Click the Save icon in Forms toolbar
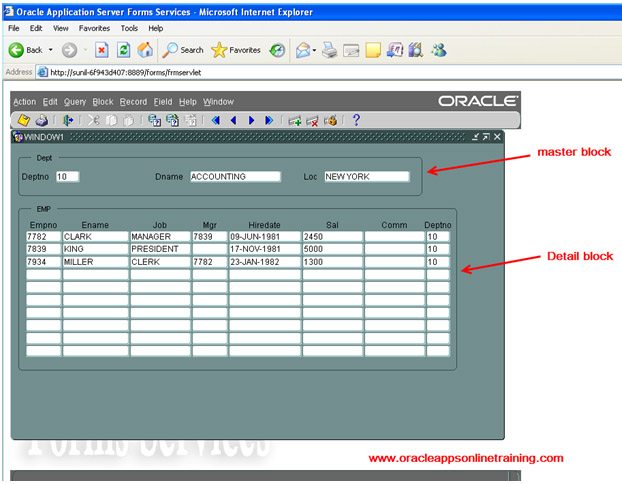 [x=23, y=120]
